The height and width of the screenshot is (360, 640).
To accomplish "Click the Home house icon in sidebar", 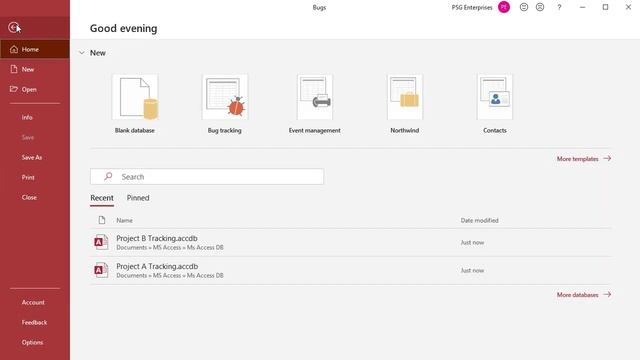I will [x=14, y=49].
